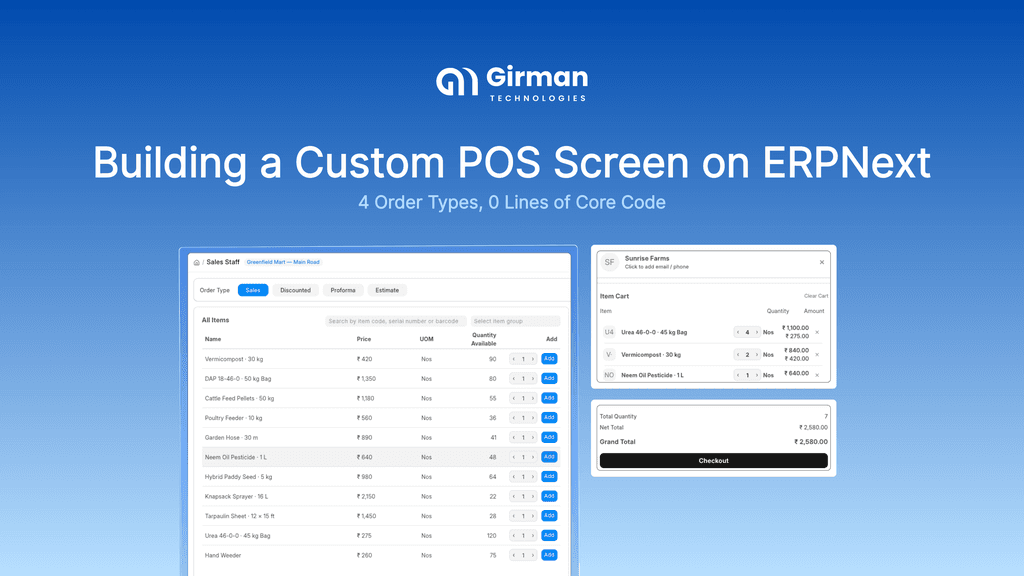Click the Name column header
The image size is (1024, 576).
pos(213,339)
